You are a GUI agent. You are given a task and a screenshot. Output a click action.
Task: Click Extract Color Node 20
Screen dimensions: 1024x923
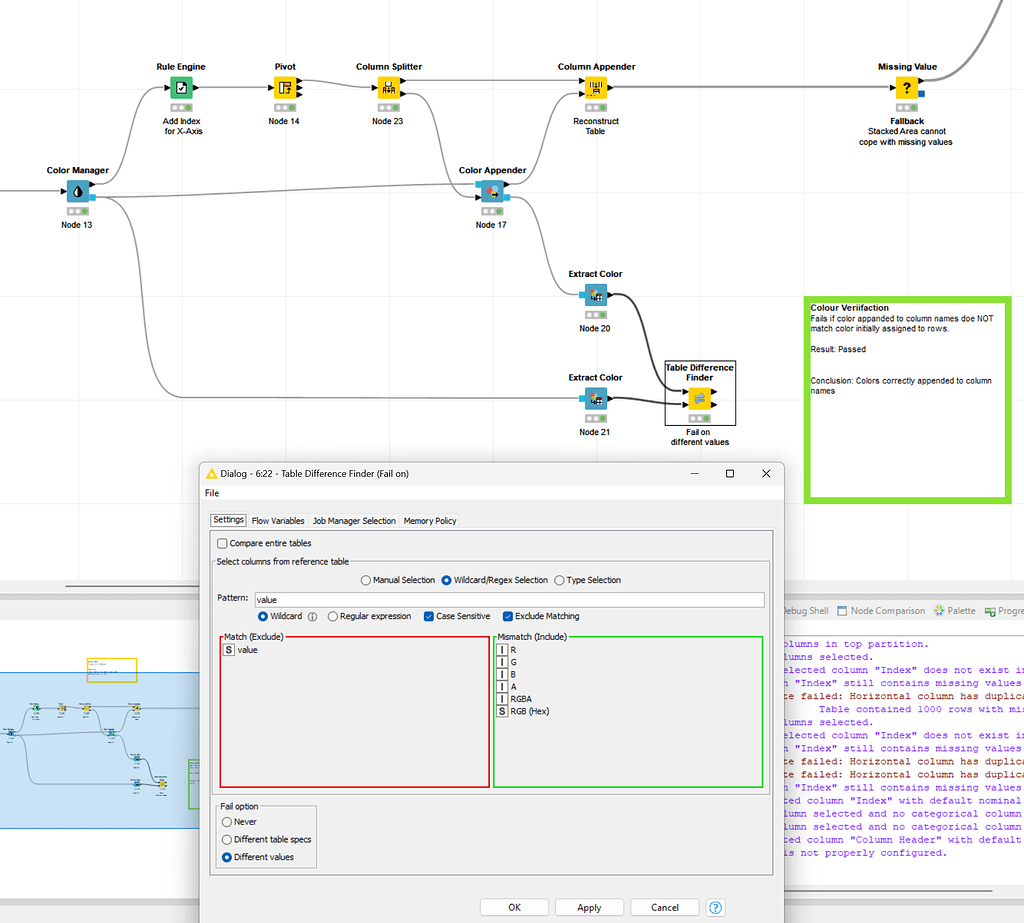point(594,294)
